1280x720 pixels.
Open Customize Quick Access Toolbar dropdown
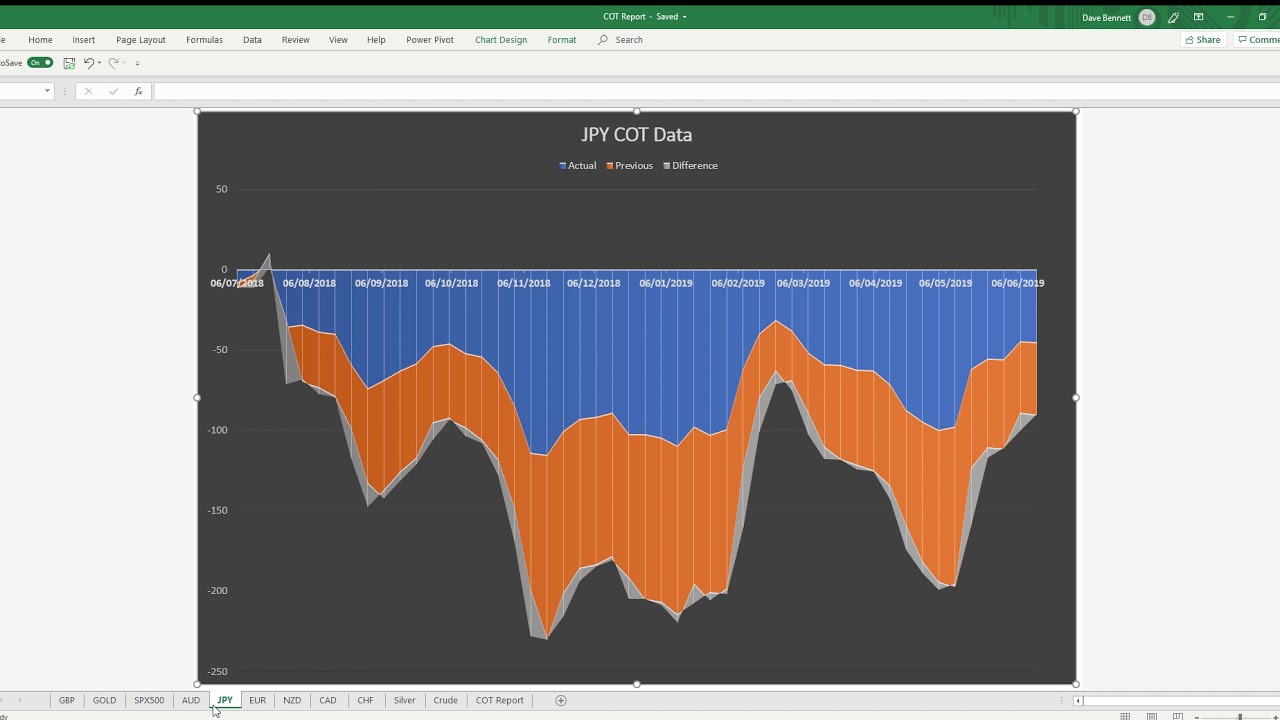click(x=138, y=63)
